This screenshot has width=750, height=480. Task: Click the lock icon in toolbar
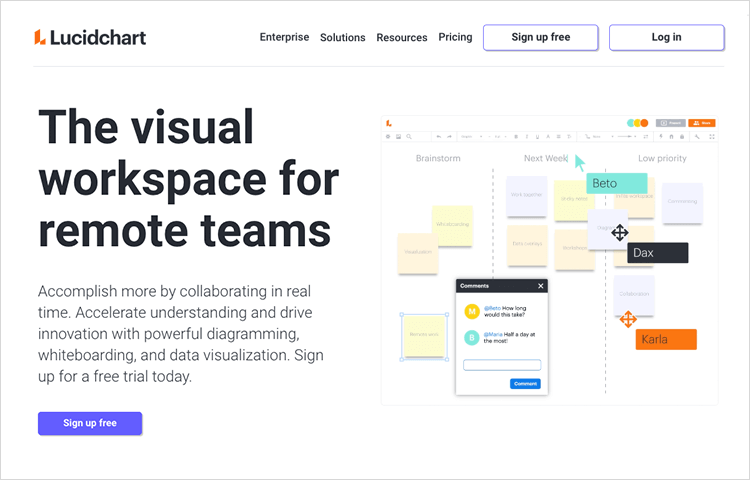click(682, 136)
